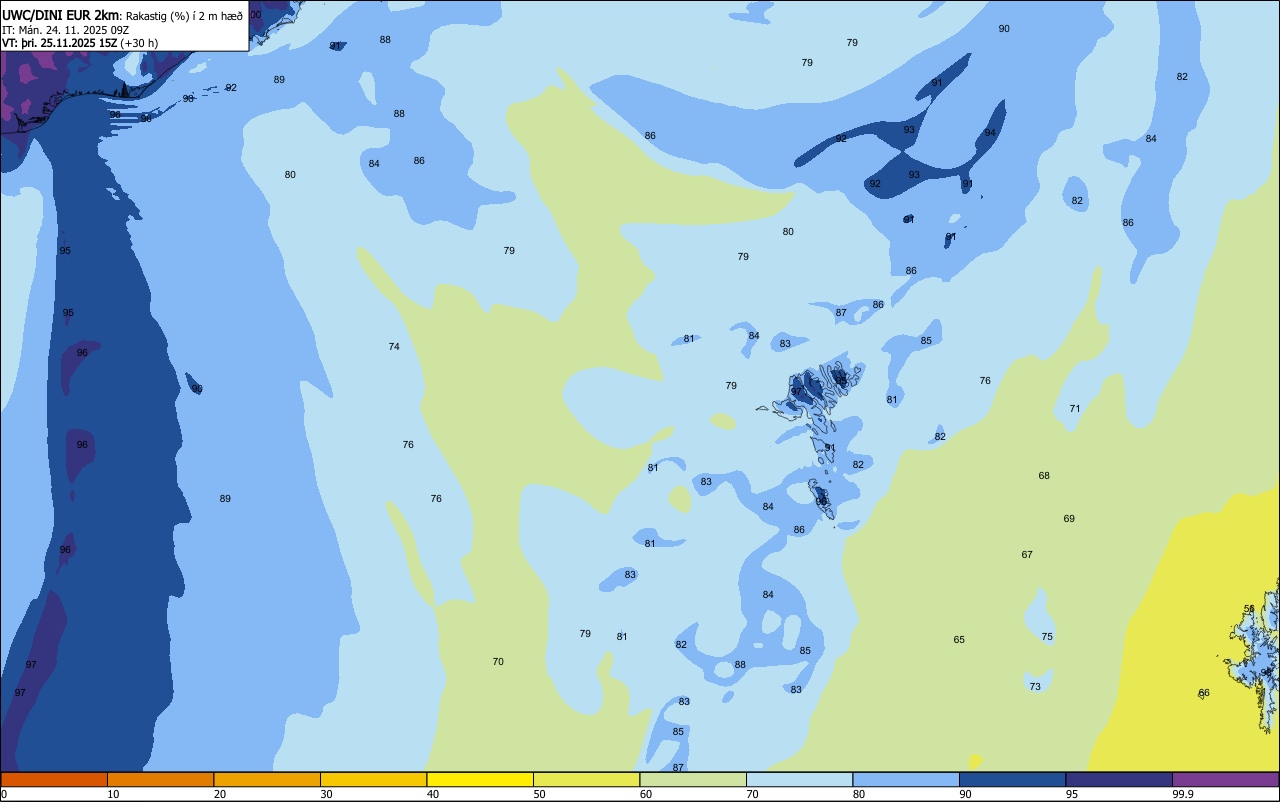
Task: Click the legend tick label "20"
Action: [x=220, y=794]
